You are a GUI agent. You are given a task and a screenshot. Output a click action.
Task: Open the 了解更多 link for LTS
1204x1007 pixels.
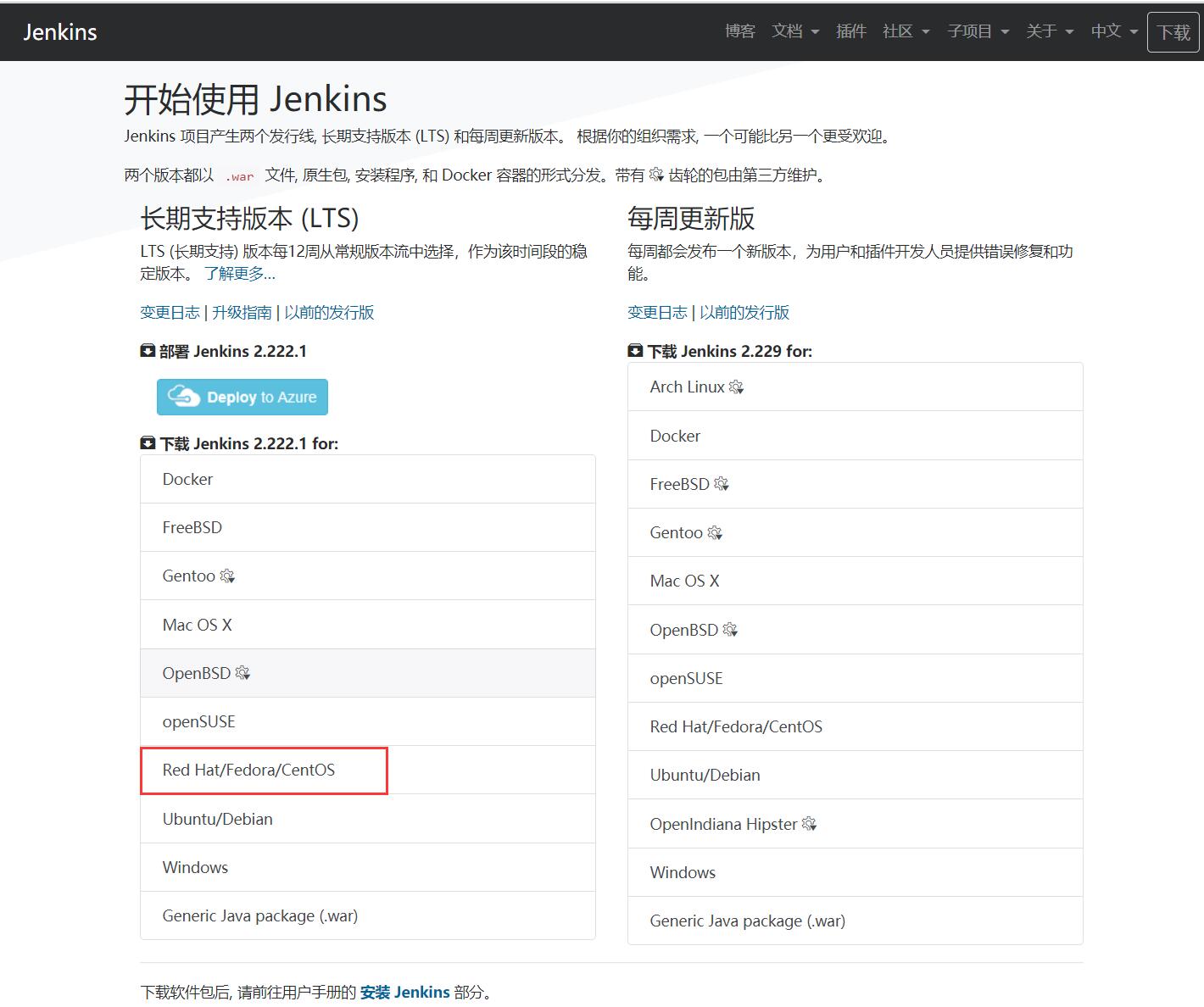(x=240, y=274)
